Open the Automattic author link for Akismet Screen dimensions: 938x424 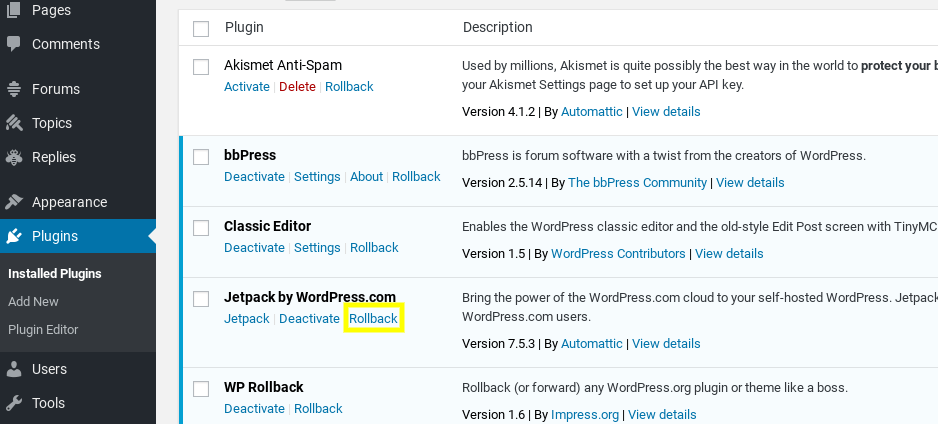[x=592, y=112]
